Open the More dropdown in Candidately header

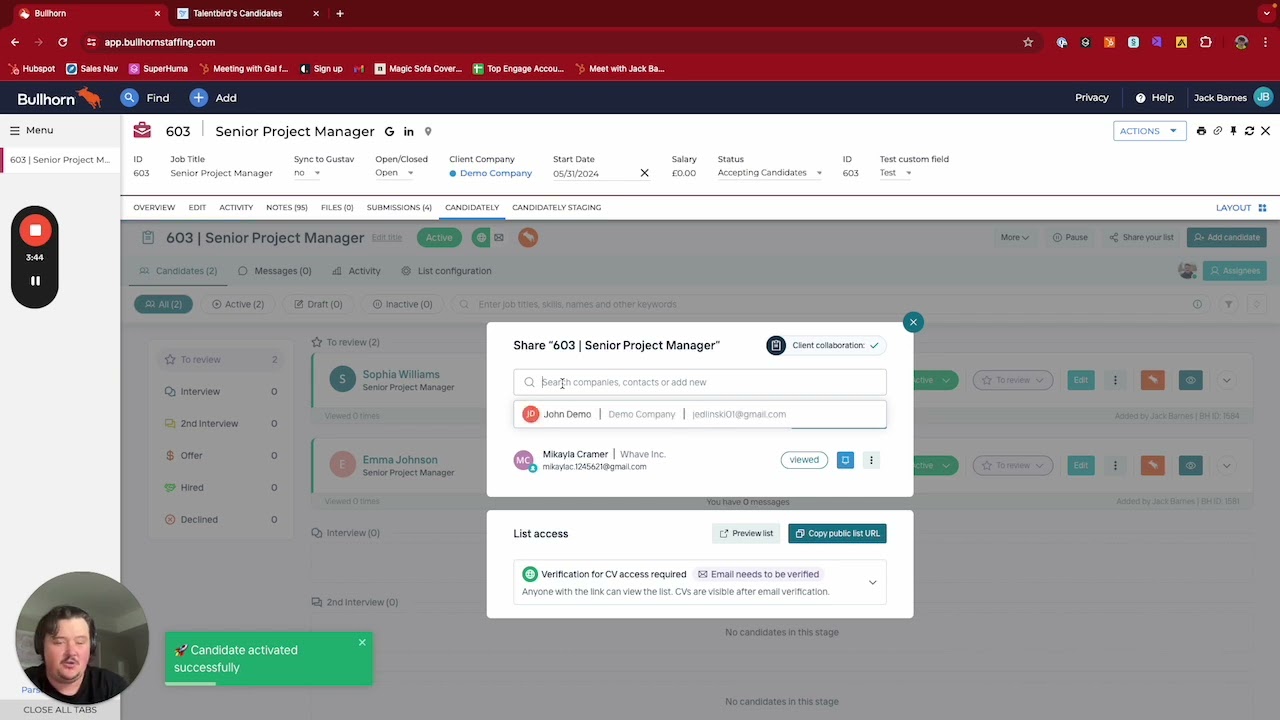click(1014, 238)
